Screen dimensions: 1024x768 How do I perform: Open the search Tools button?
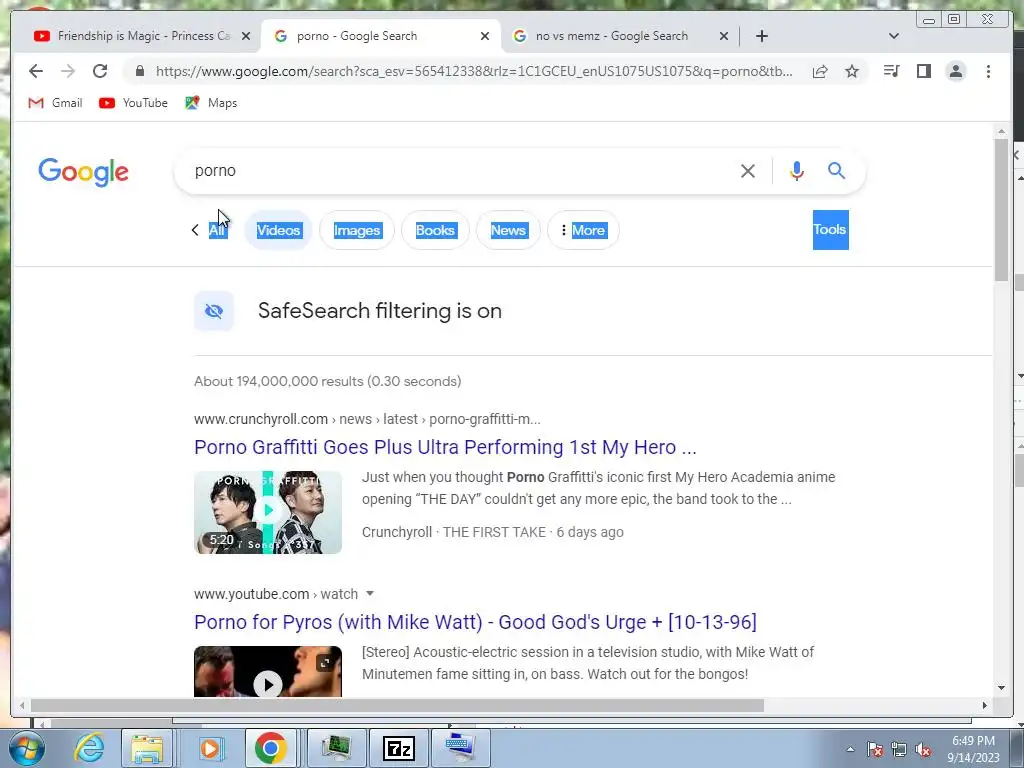830,230
